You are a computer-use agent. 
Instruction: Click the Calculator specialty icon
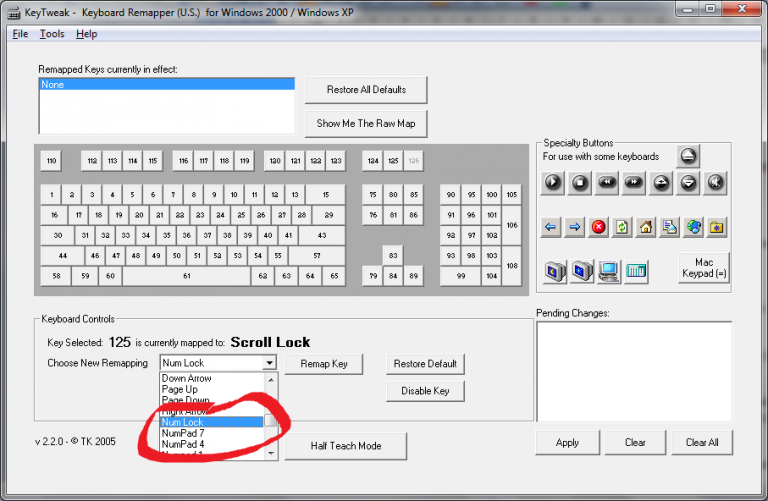pyautogui.click(x=635, y=270)
